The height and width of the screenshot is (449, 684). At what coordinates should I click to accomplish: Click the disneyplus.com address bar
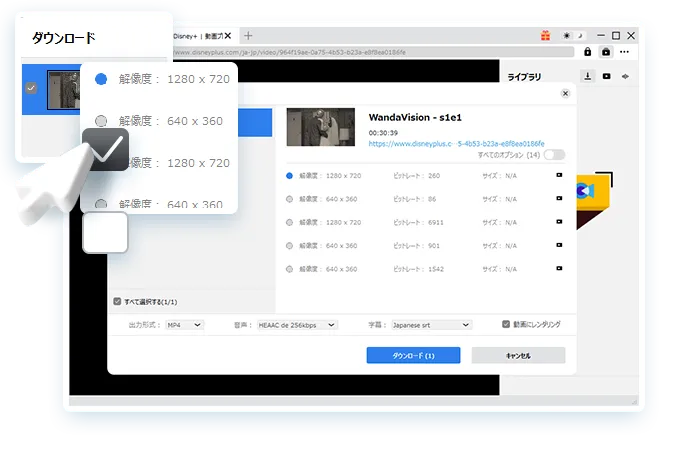coord(373,52)
